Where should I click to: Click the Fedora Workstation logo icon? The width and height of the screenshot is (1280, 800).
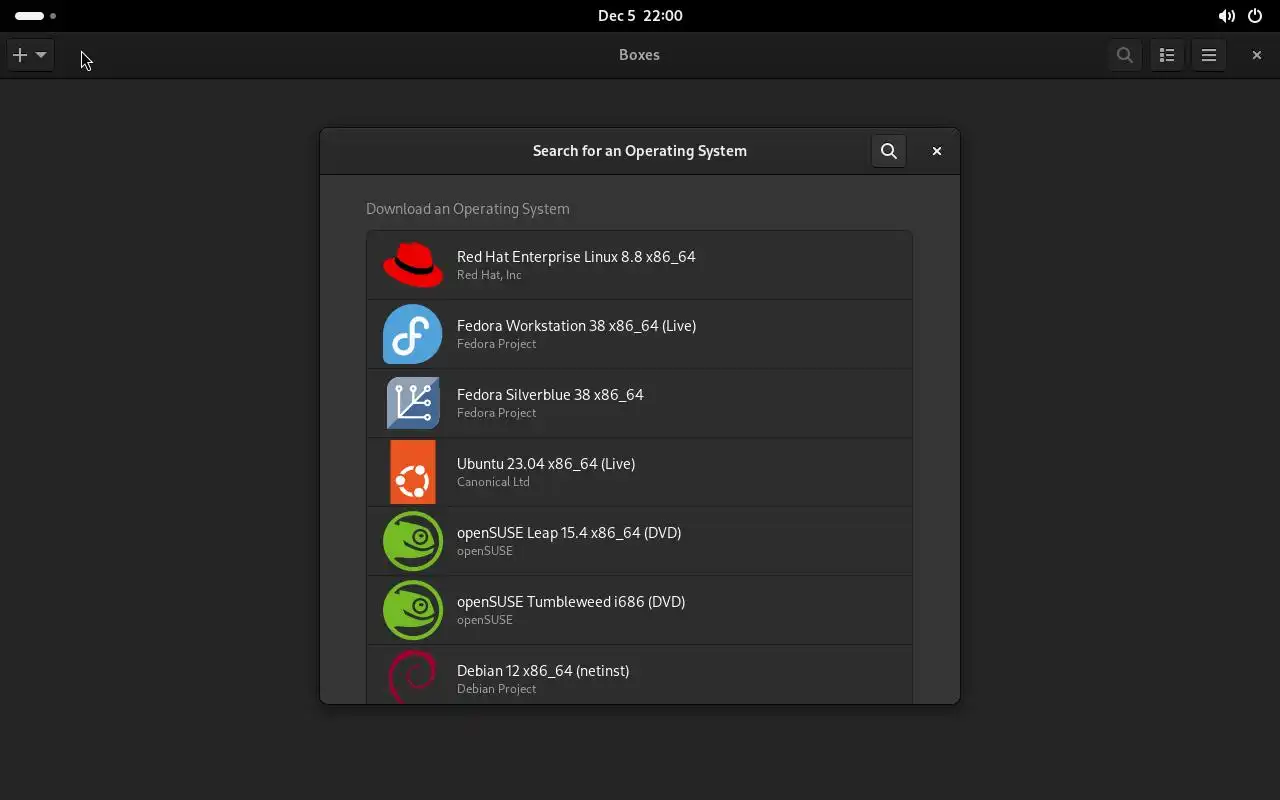click(413, 334)
